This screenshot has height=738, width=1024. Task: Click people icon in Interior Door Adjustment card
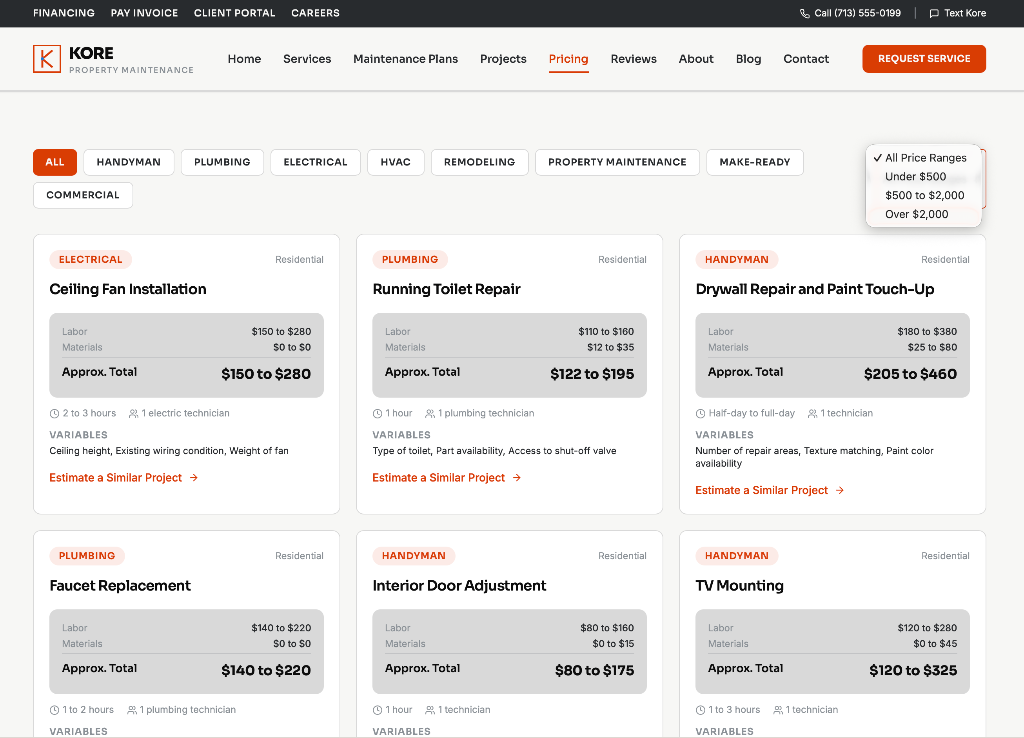coord(430,710)
